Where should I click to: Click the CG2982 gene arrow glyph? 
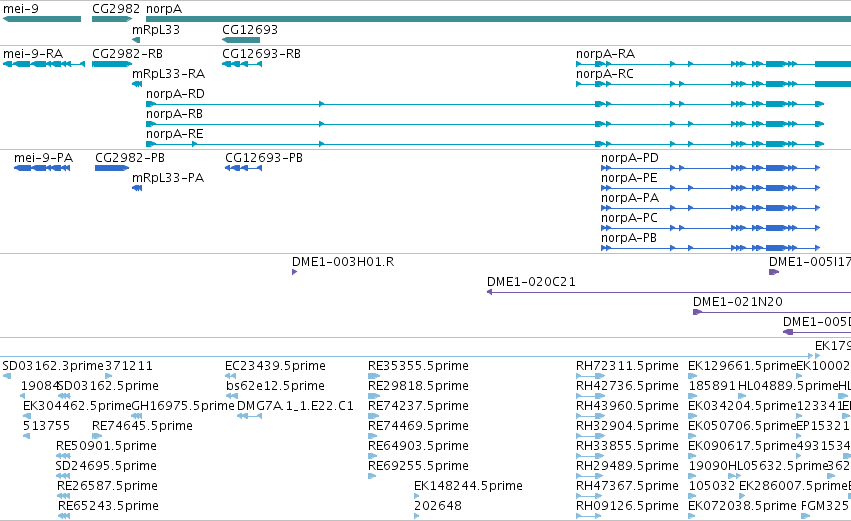tap(112, 19)
